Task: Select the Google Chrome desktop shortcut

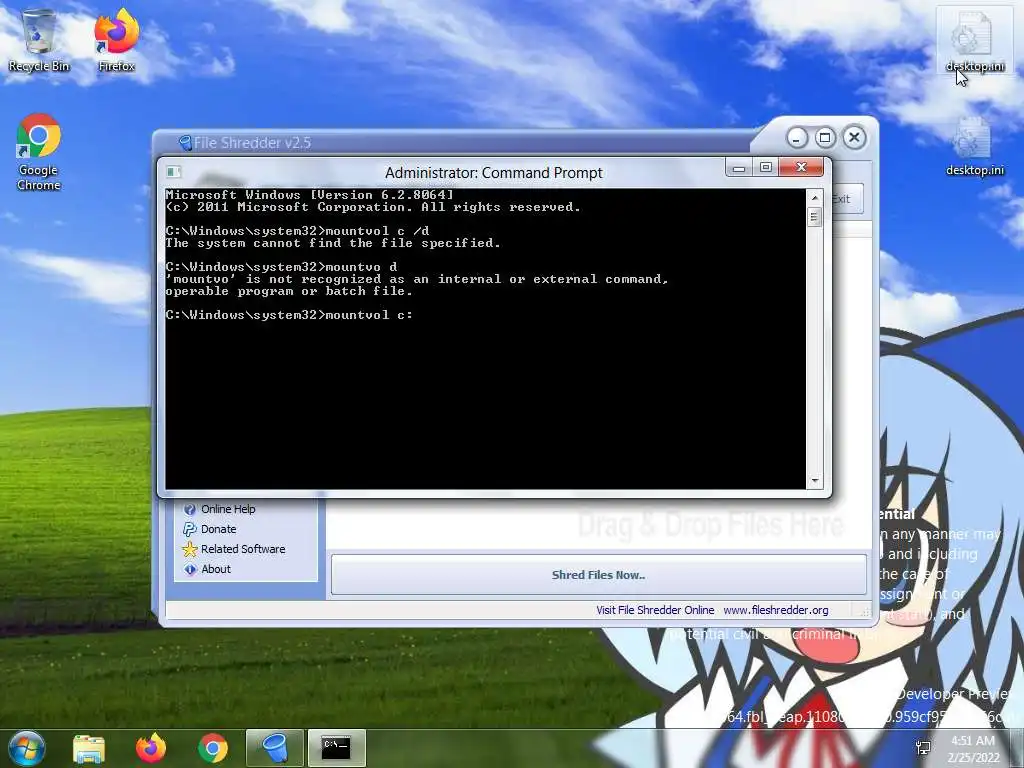Action: (39, 152)
